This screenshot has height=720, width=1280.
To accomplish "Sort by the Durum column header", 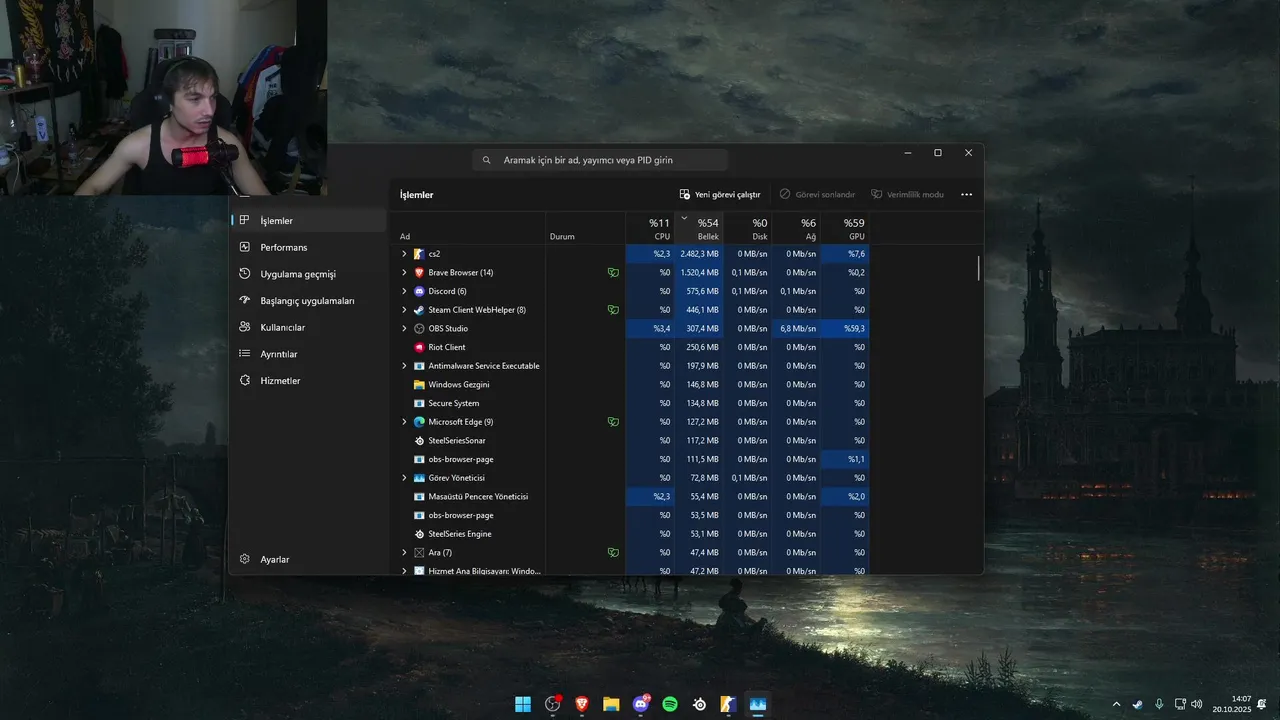I will 585,228.
